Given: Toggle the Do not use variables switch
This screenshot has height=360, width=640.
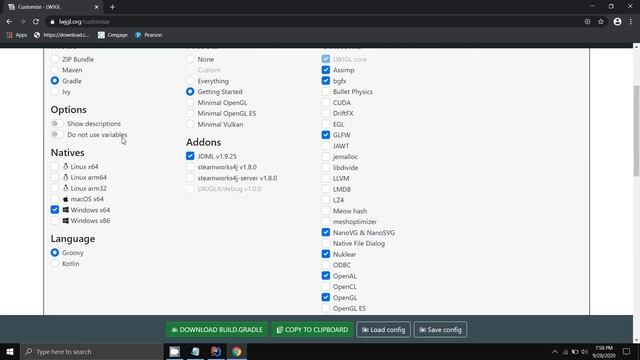Looking at the screenshot, I should (57, 134).
